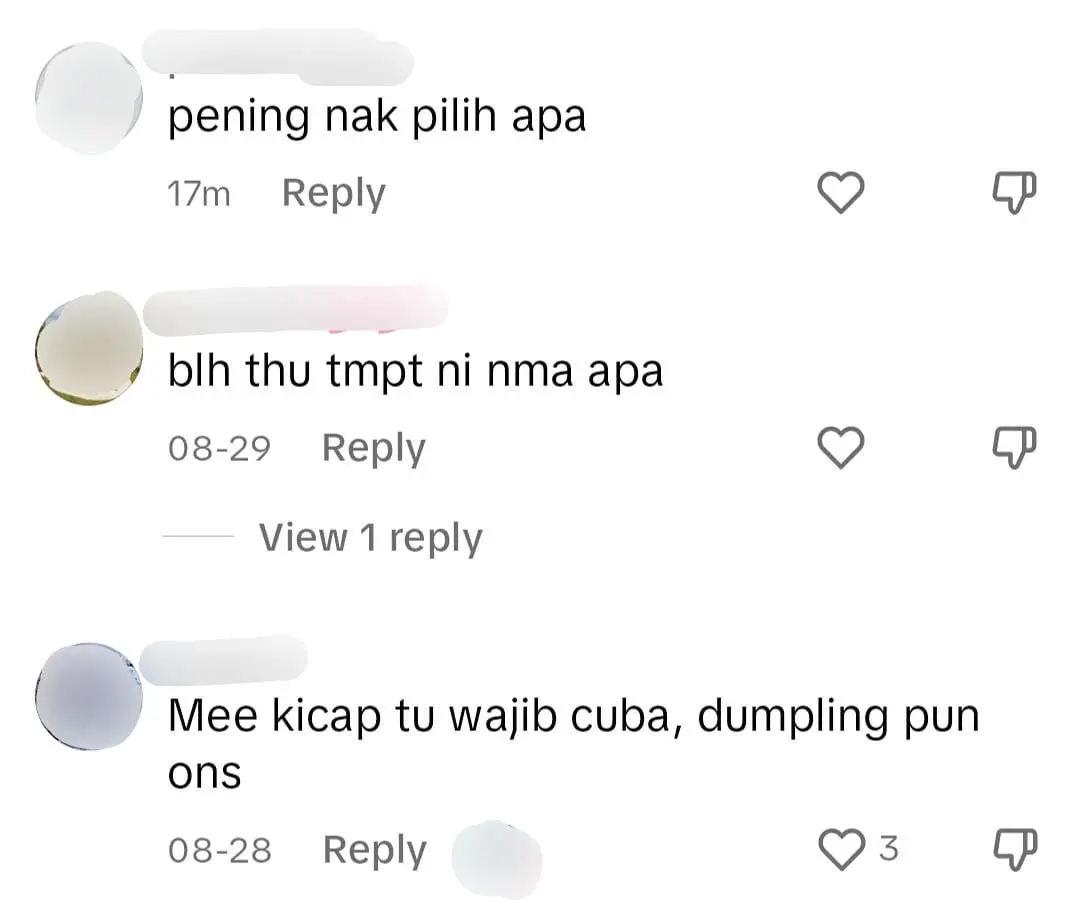
Task: Open avatar of 'pening nak pilih apa' commenter
Action: pos(89,97)
